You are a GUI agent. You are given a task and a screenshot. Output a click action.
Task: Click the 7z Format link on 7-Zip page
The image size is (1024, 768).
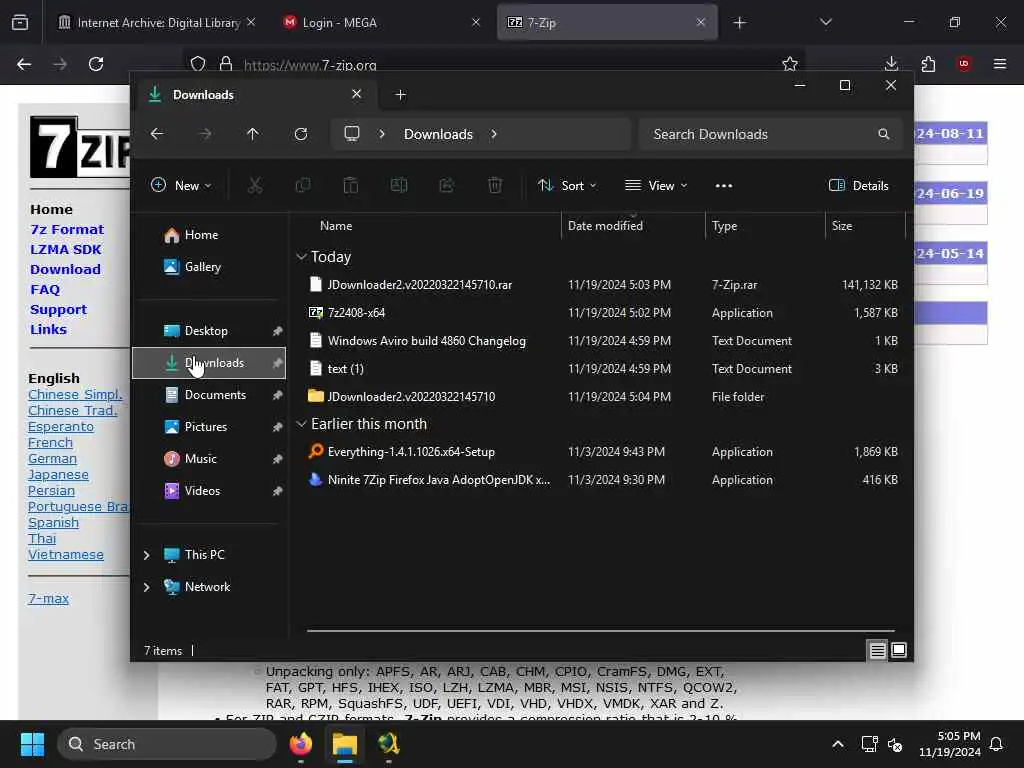tap(67, 229)
